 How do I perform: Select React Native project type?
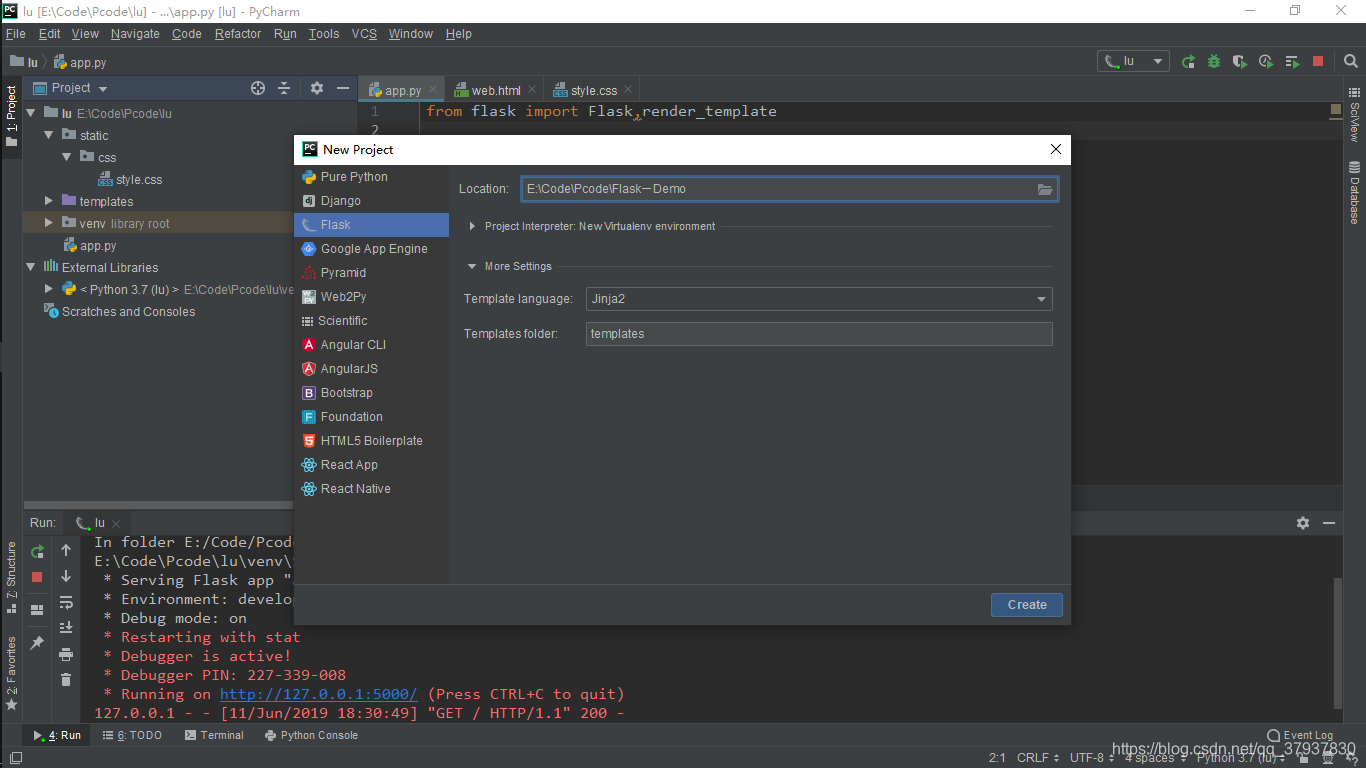pos(371,489)
